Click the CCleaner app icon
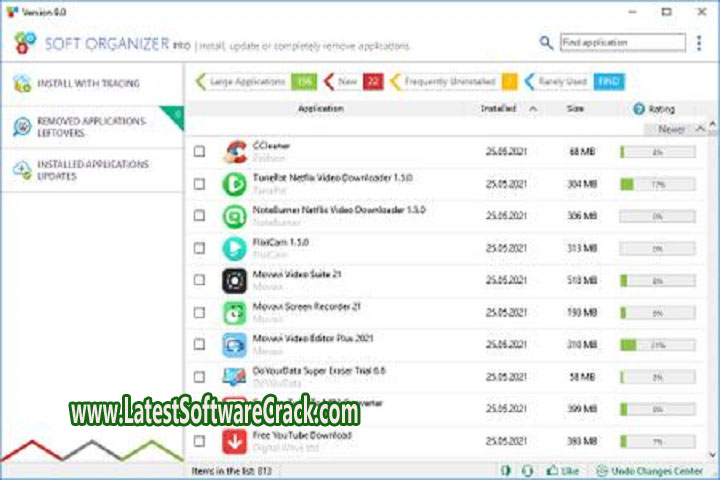 click(x=235, y=152)
